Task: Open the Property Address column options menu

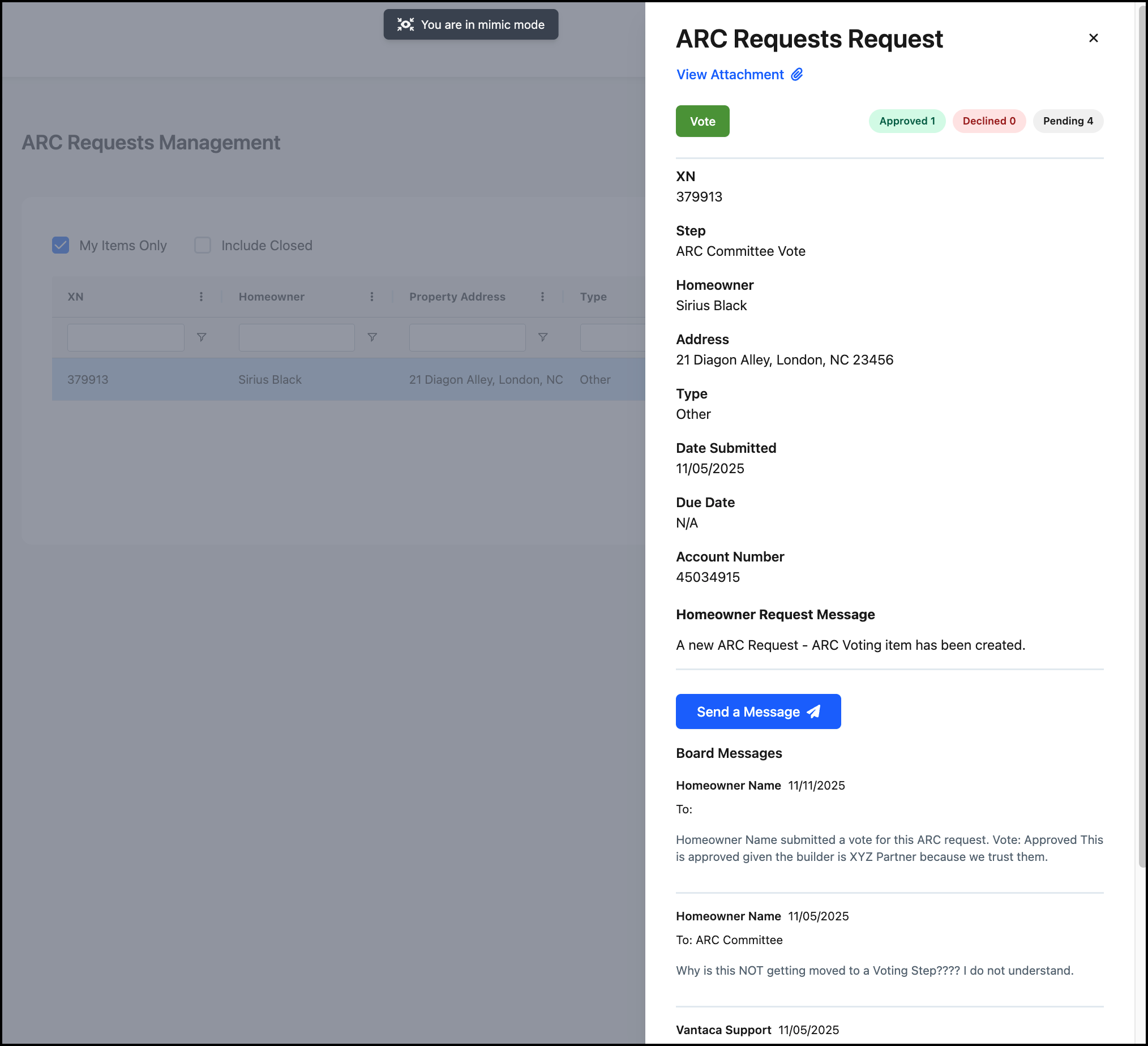Action: (542, 297)
